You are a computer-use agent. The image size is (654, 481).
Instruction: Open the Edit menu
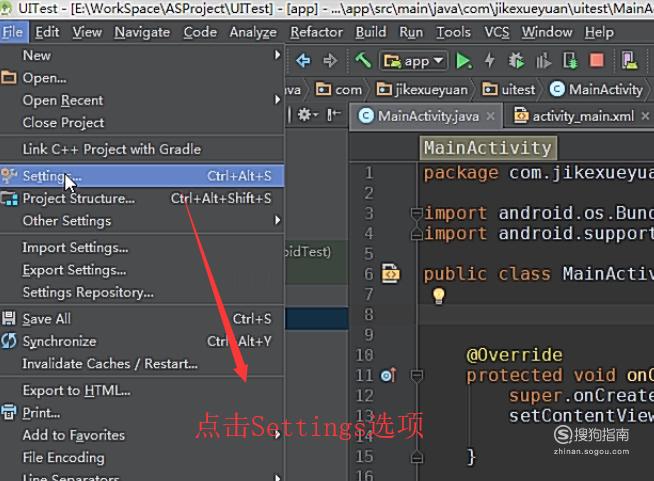coord(47,32)
